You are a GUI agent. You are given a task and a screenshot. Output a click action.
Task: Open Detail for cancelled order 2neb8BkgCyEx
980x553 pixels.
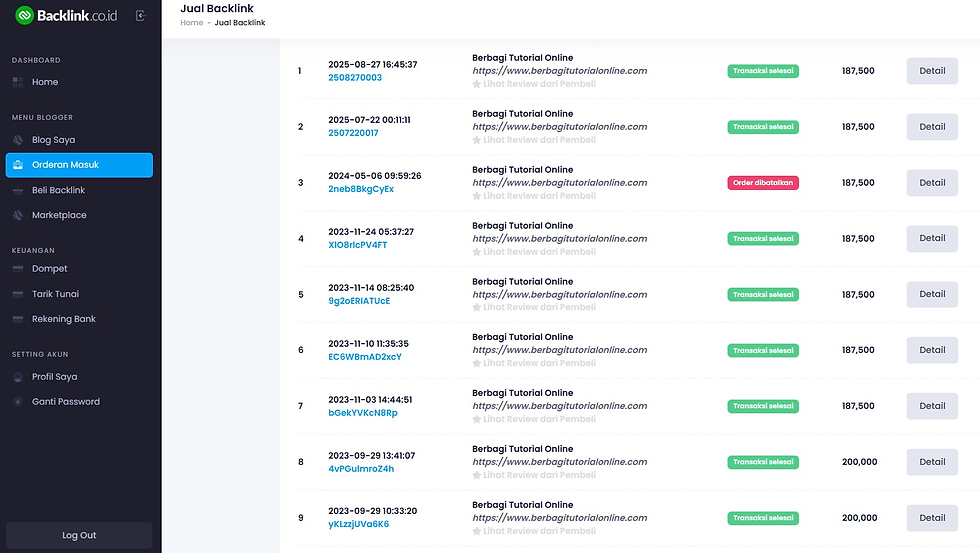(932, 182)
